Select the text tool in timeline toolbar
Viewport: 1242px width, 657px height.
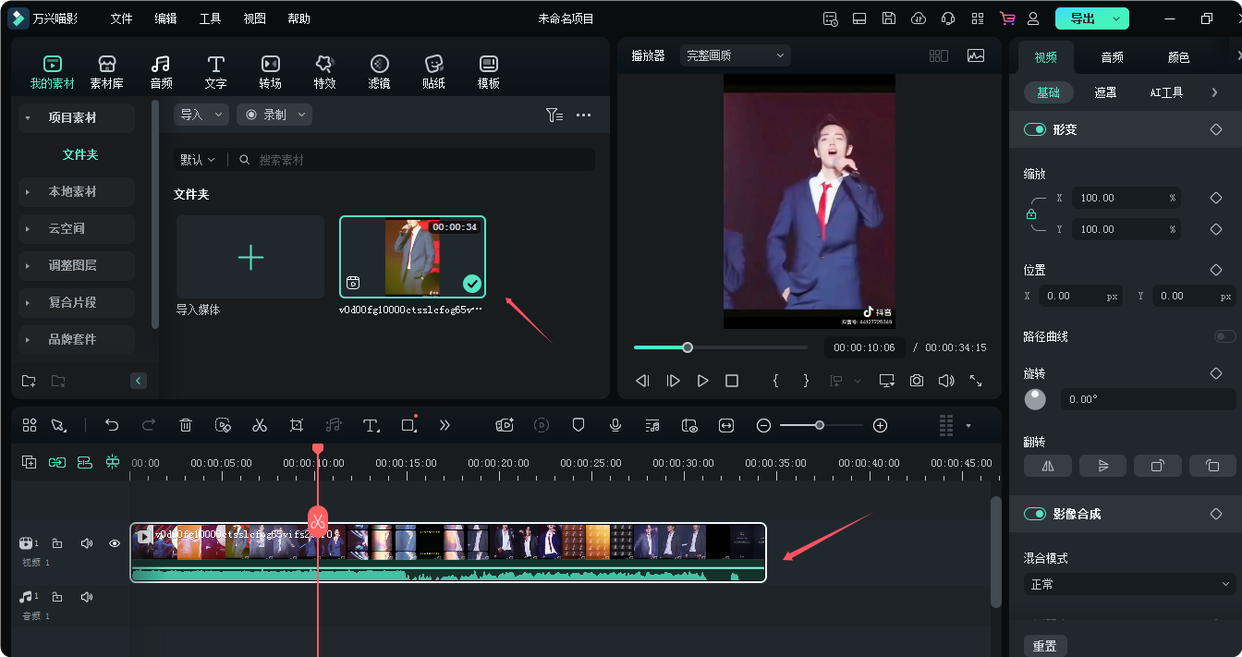370,425
